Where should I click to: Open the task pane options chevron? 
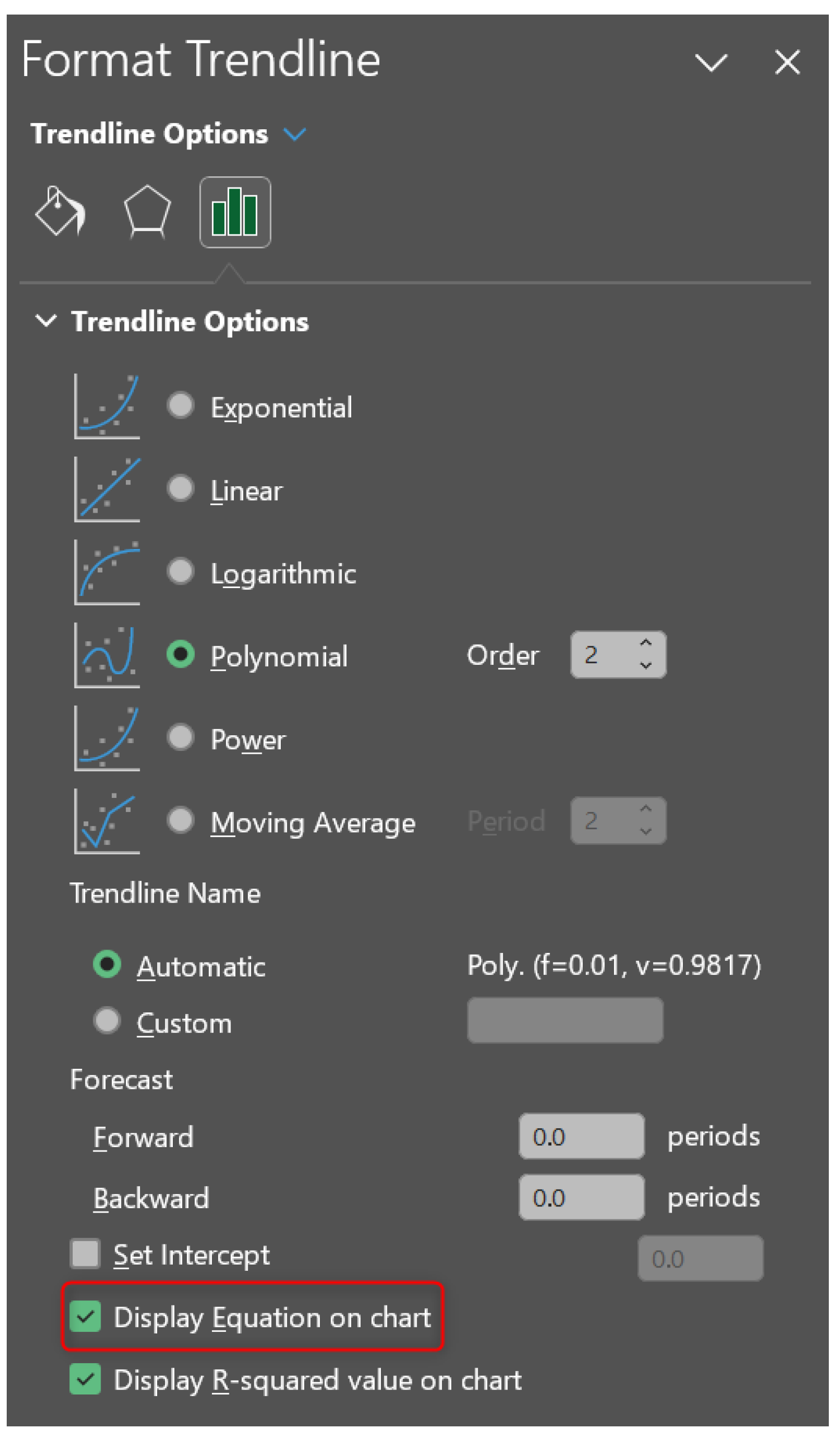711,62
